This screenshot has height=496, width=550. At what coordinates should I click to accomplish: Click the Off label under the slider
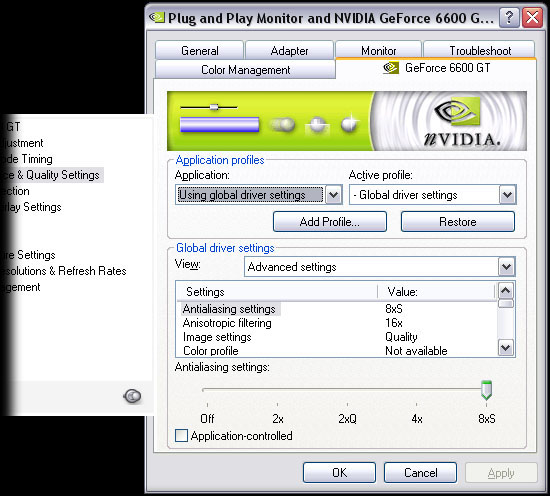point(207,418)
